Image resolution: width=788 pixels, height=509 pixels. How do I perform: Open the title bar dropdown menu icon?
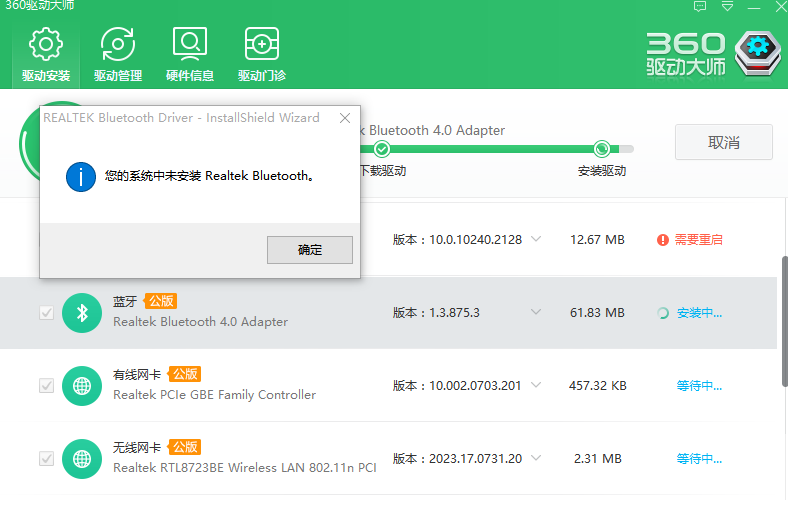point(727,6)
